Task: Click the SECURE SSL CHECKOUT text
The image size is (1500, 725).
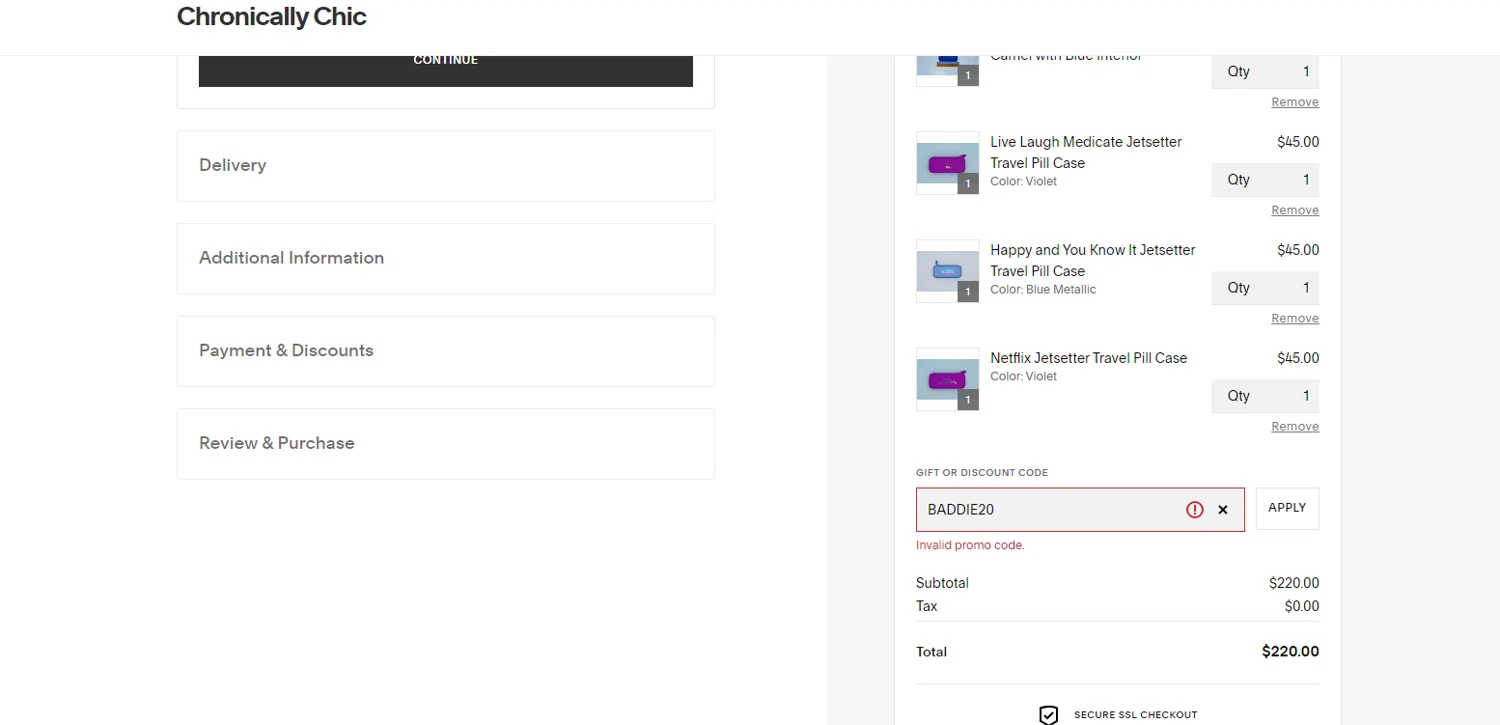Action: click(1135, 715)
